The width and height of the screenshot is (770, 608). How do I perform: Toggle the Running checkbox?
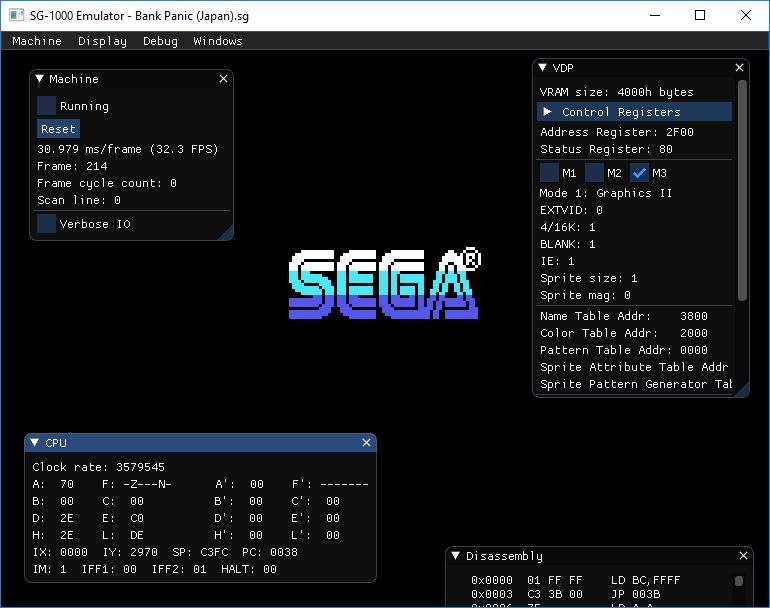coord(47,105)
